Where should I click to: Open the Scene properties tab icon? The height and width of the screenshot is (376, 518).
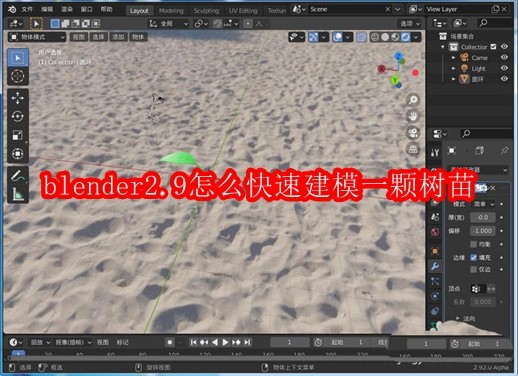point(435,217)
